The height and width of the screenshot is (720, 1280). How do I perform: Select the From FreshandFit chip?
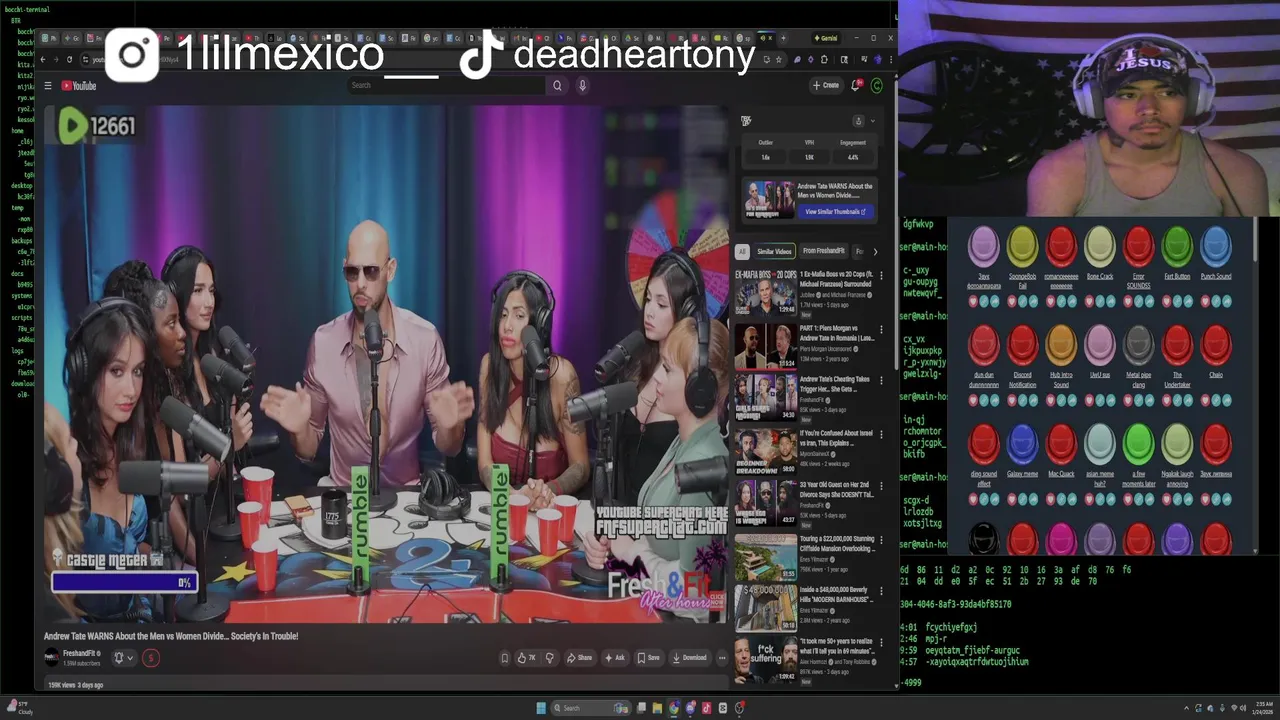click(x=823, y=251)
